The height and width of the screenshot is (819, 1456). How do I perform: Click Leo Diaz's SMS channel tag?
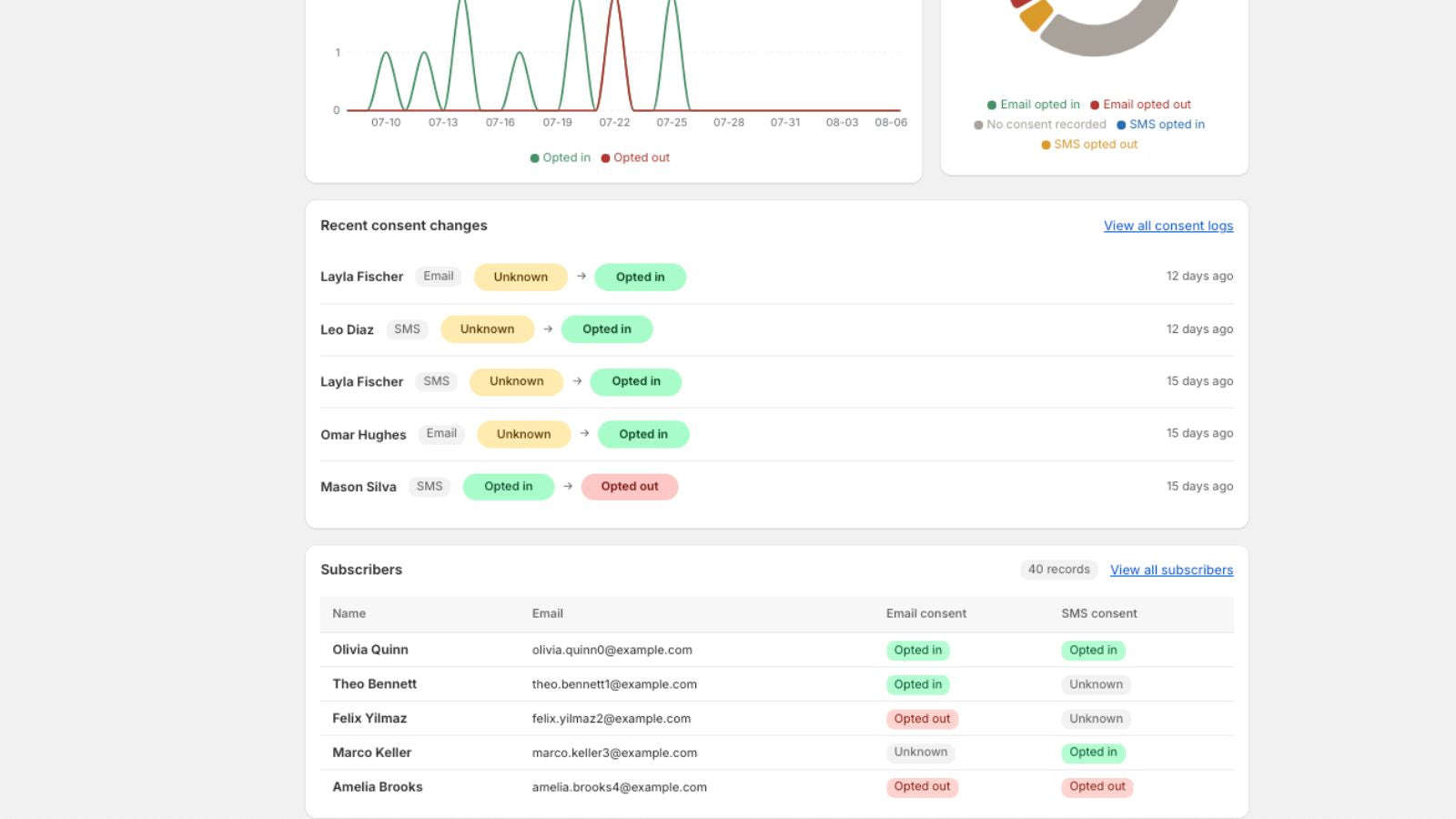[x=407, y=329]
